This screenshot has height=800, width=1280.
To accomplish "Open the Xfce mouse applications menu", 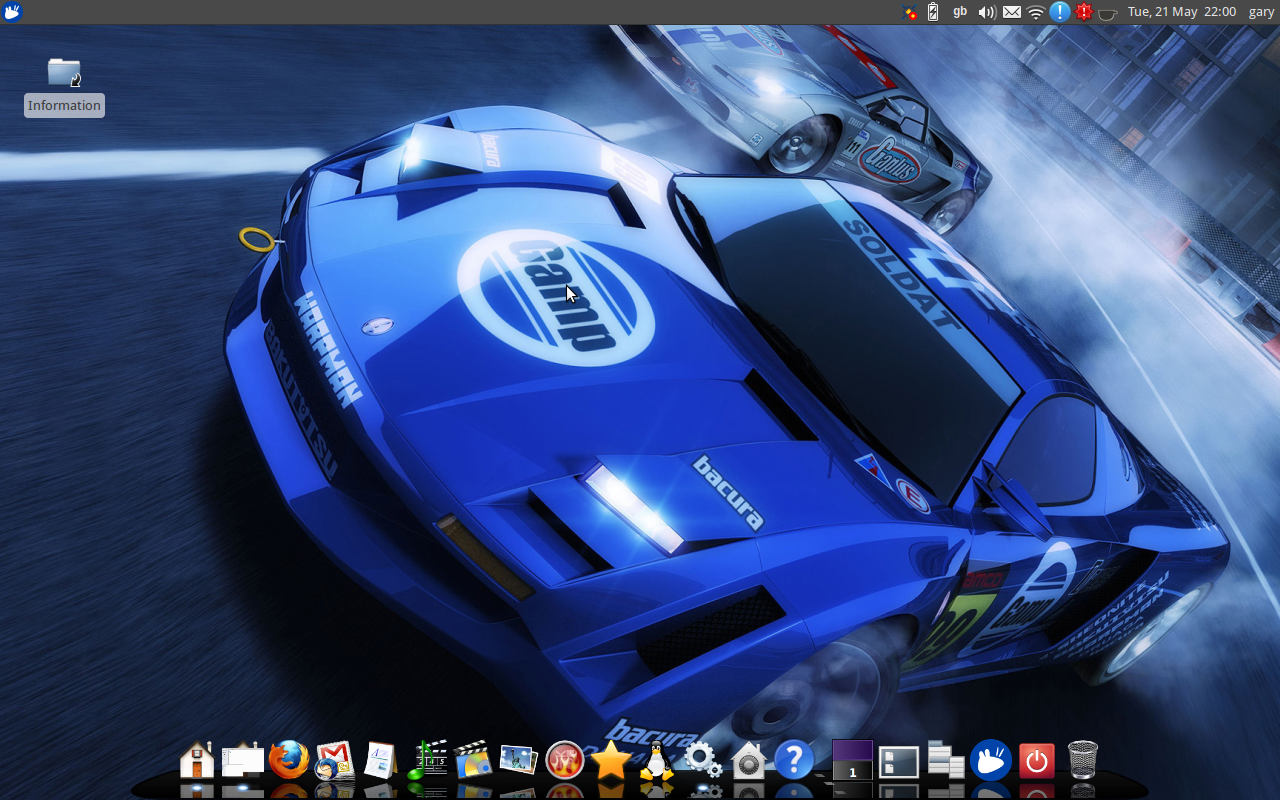I will [12, 12].
